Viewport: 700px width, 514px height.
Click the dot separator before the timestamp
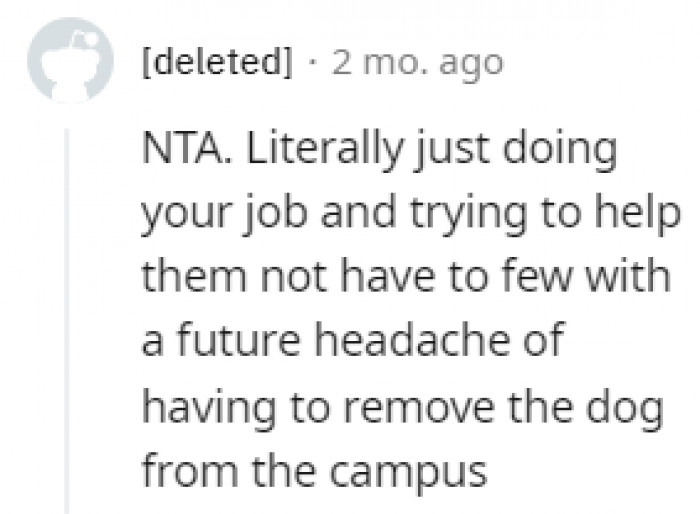[x=313, y=64]
